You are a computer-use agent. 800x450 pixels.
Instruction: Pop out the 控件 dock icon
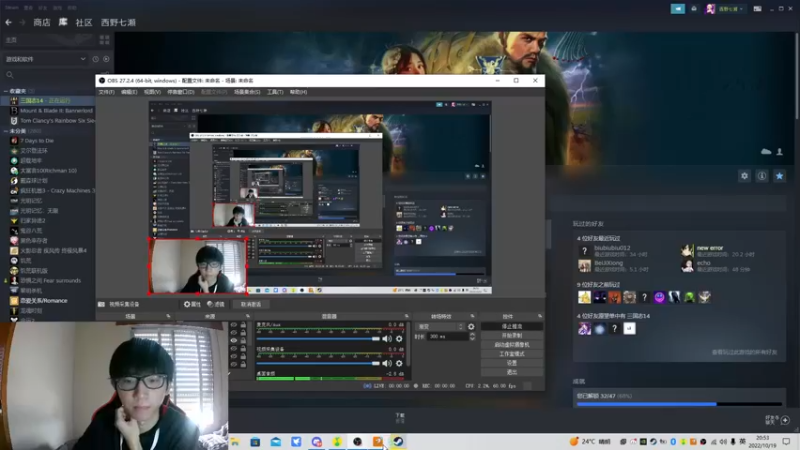[x=540, y=316]
